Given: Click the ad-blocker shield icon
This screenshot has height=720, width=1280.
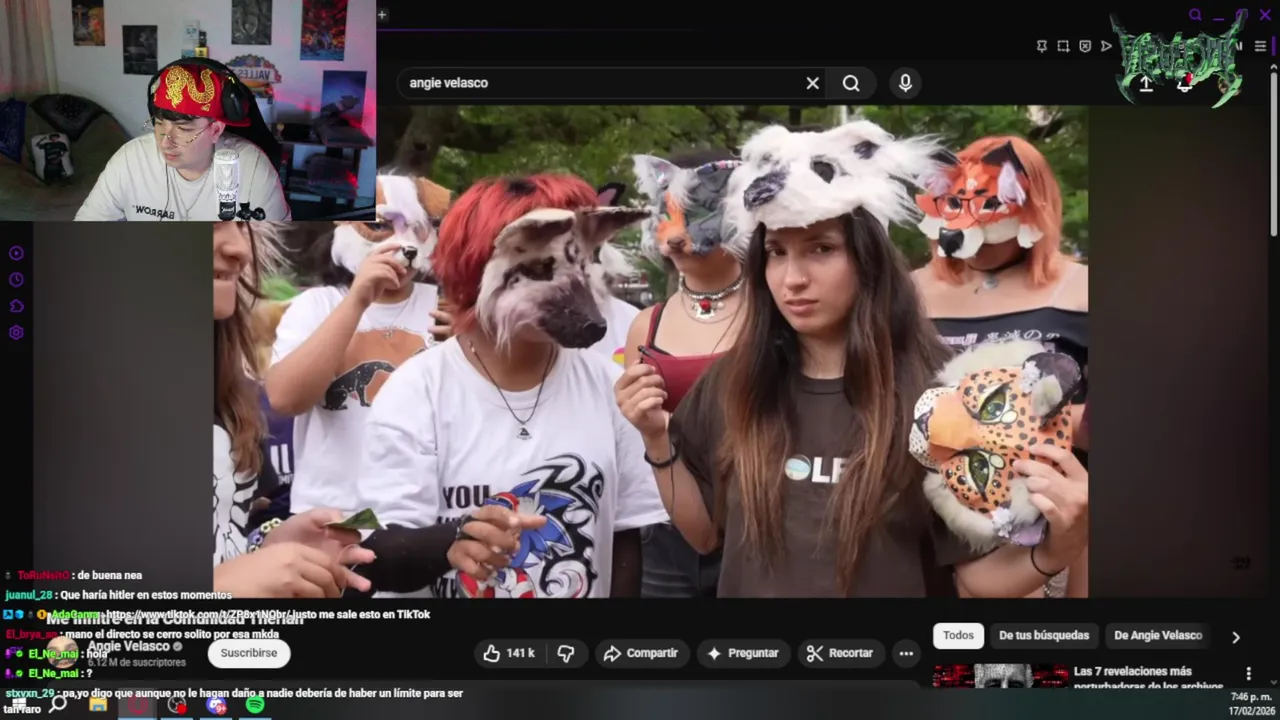Looking at the screenshot, I should tap(1085, 46).
